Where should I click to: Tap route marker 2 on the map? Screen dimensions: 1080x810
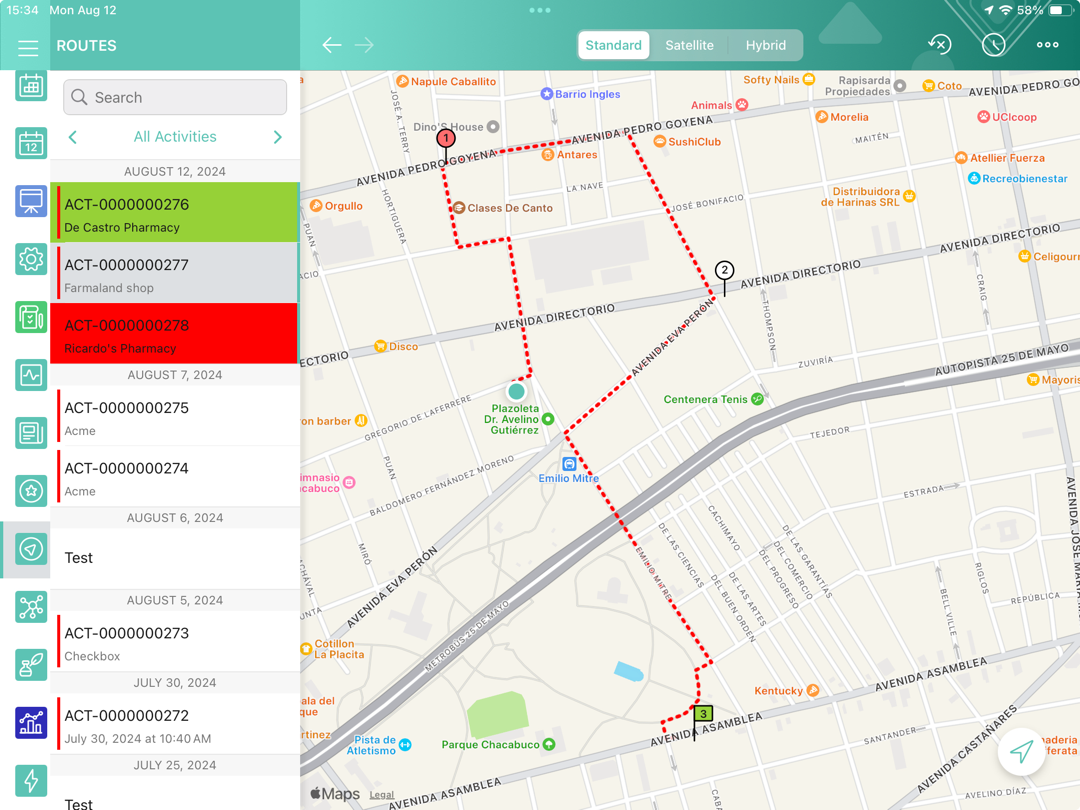[724, 269]
